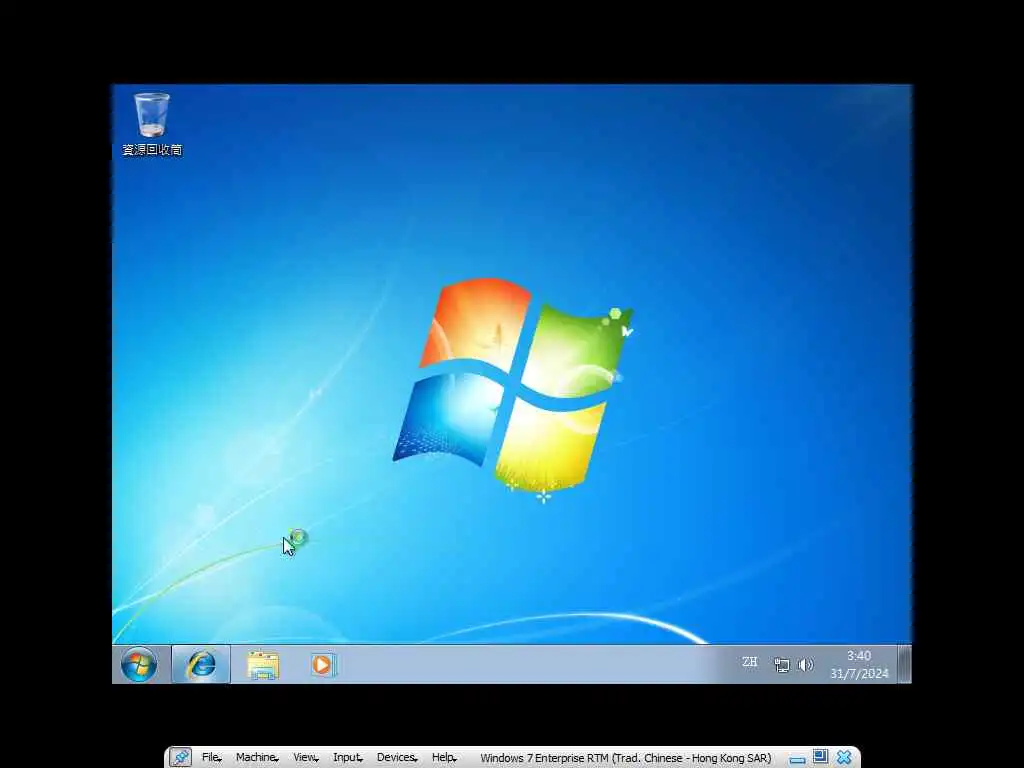1024x768 pixels.
Task: Open the Help menu
Action: click(444, 758)
